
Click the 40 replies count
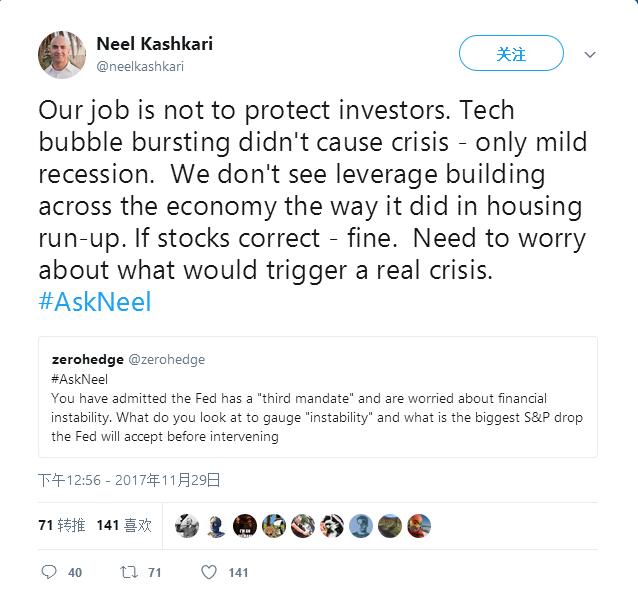(75, 573)
